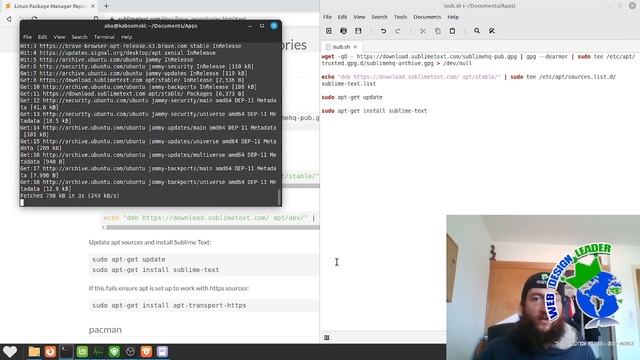
Task: Open the terminal View menu
Action: 59,37
